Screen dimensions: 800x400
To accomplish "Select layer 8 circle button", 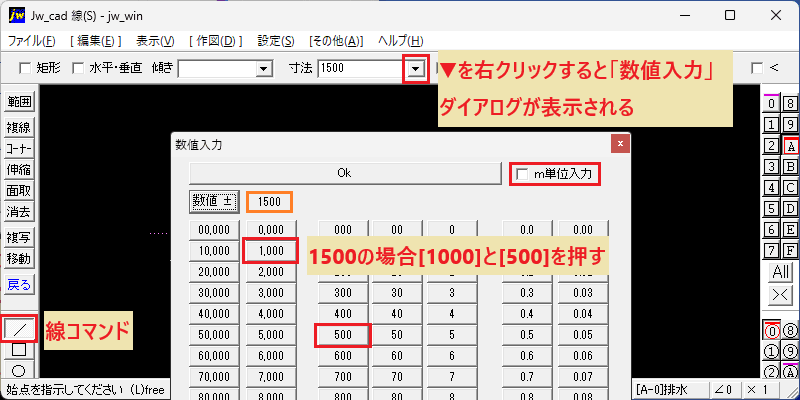I will point(791,331).
